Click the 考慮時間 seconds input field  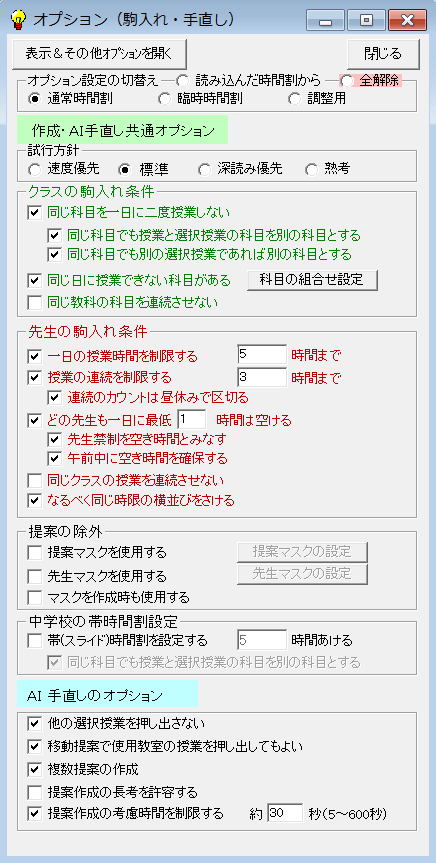(x=285, y=813)
